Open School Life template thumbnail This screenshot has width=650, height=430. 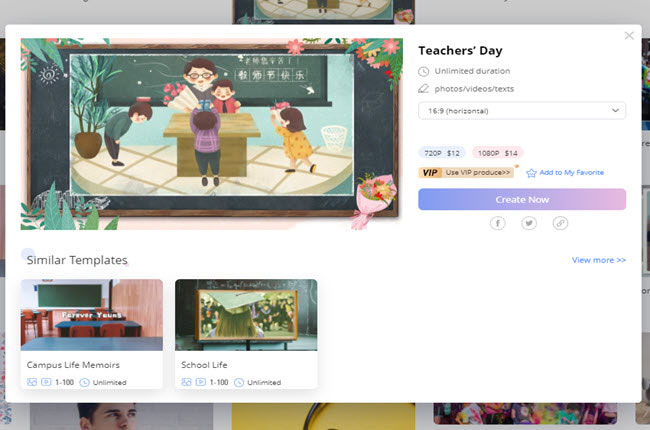click(x=246, y=315)
